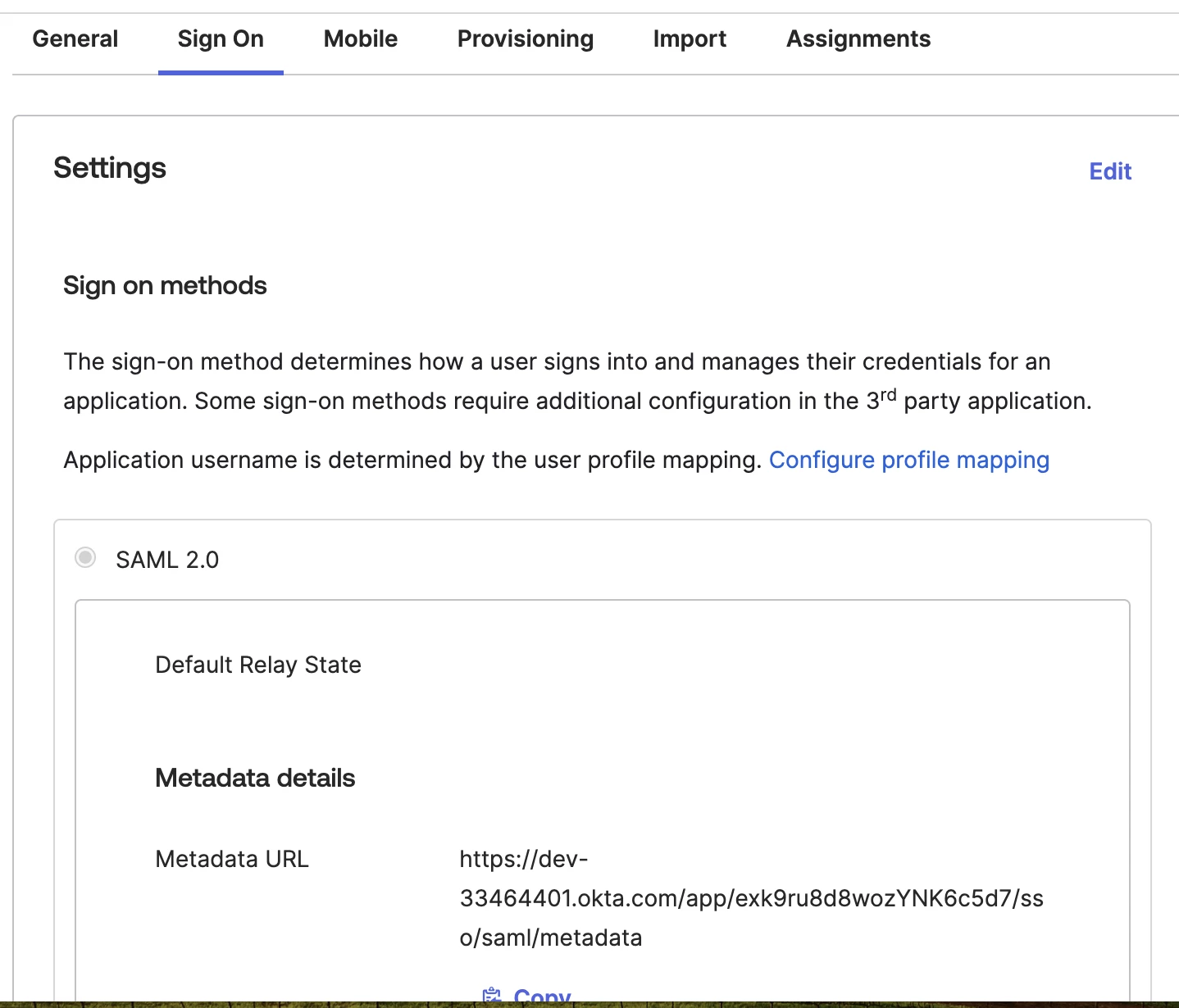Click the SAML 2.0 label text
The image size is (1179, 1008).
[x=167, y=560]
